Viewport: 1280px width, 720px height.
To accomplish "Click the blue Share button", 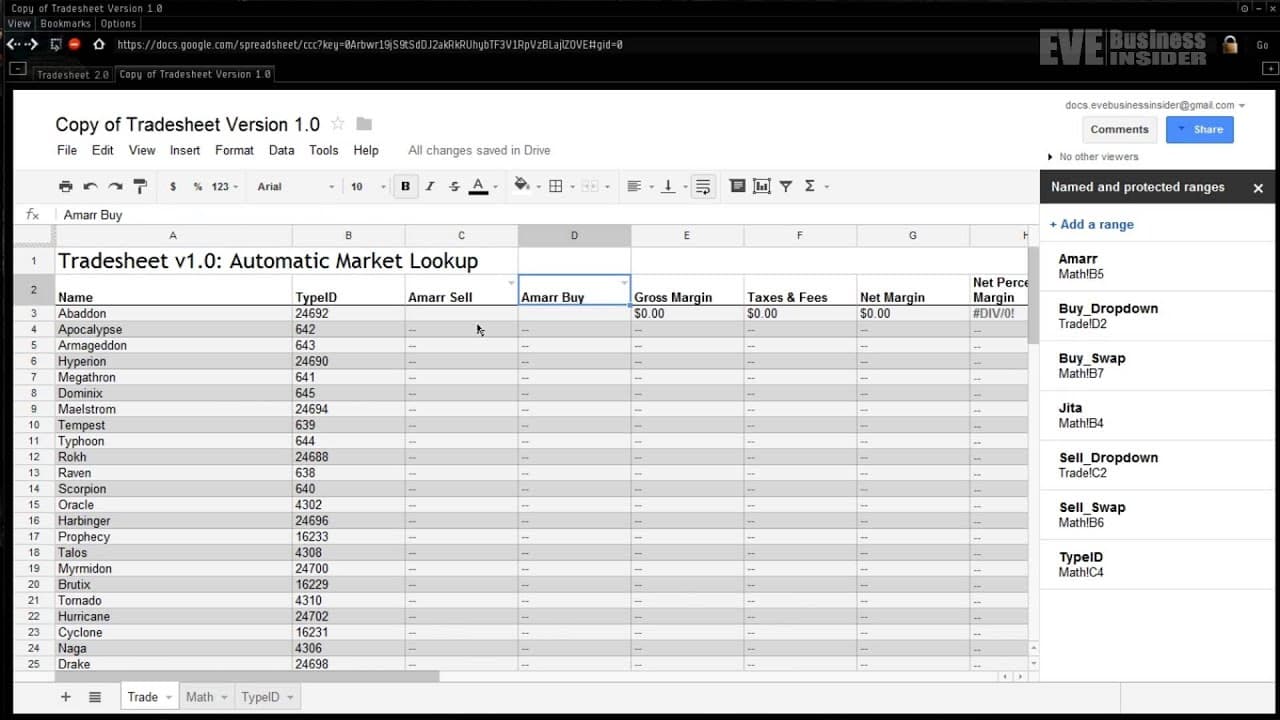I will (1199, 129).
